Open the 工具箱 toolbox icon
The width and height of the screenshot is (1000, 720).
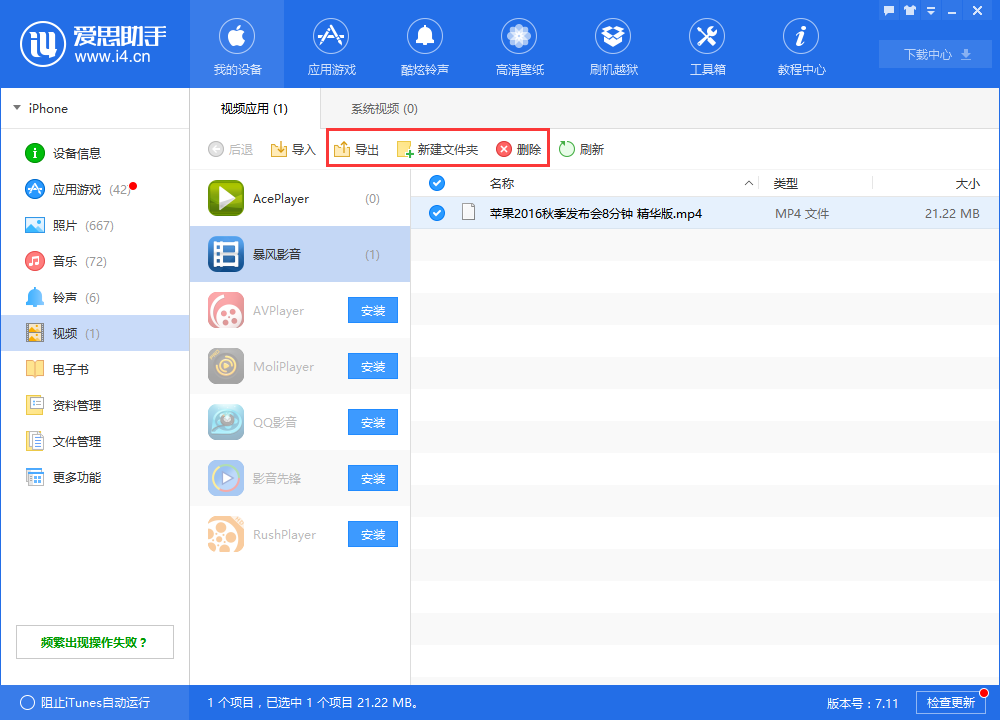[x=707, y=36]
